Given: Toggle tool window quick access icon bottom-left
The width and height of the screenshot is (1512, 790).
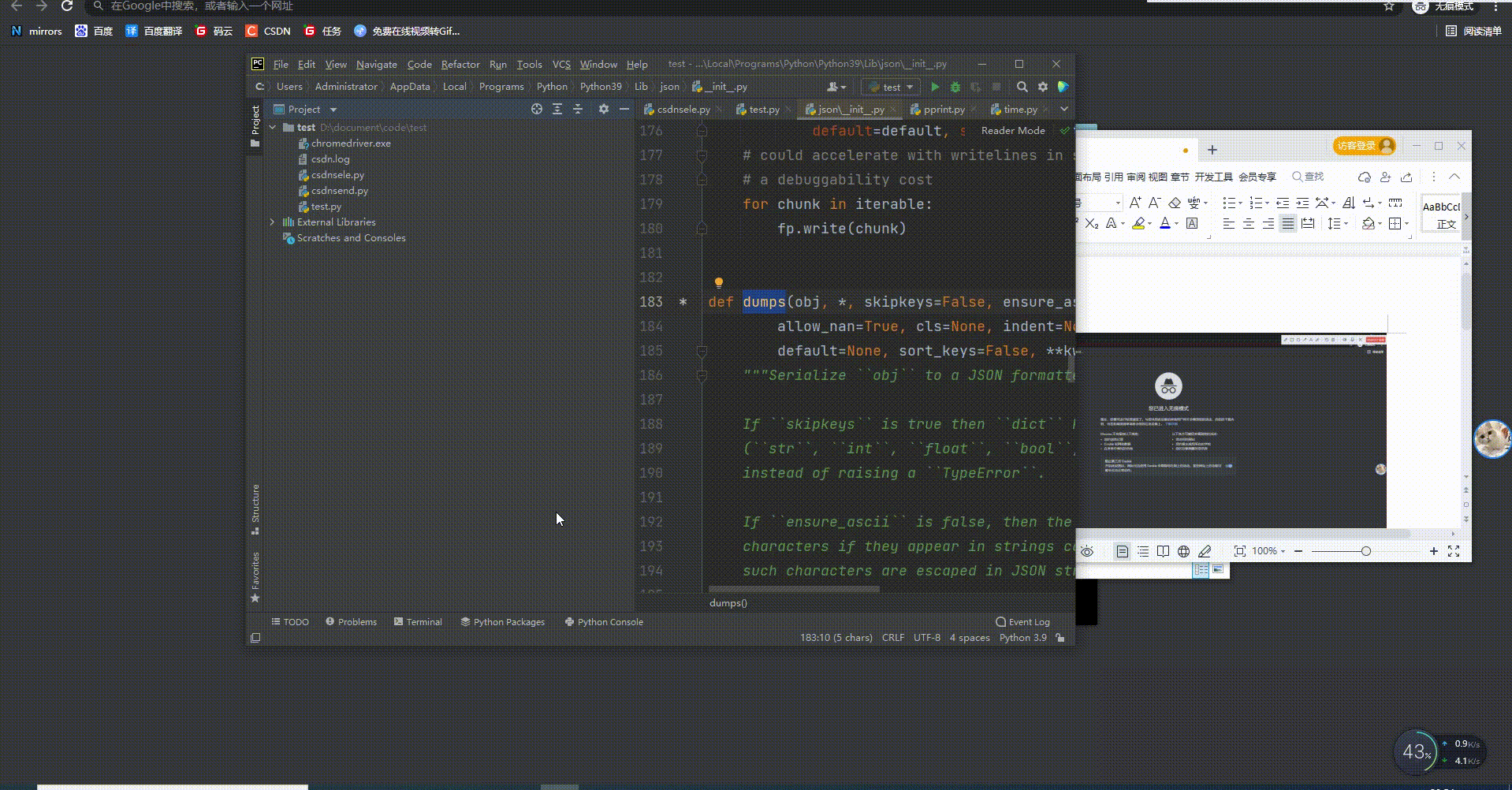Looking at the screenshot, I should tap(255, 638).
